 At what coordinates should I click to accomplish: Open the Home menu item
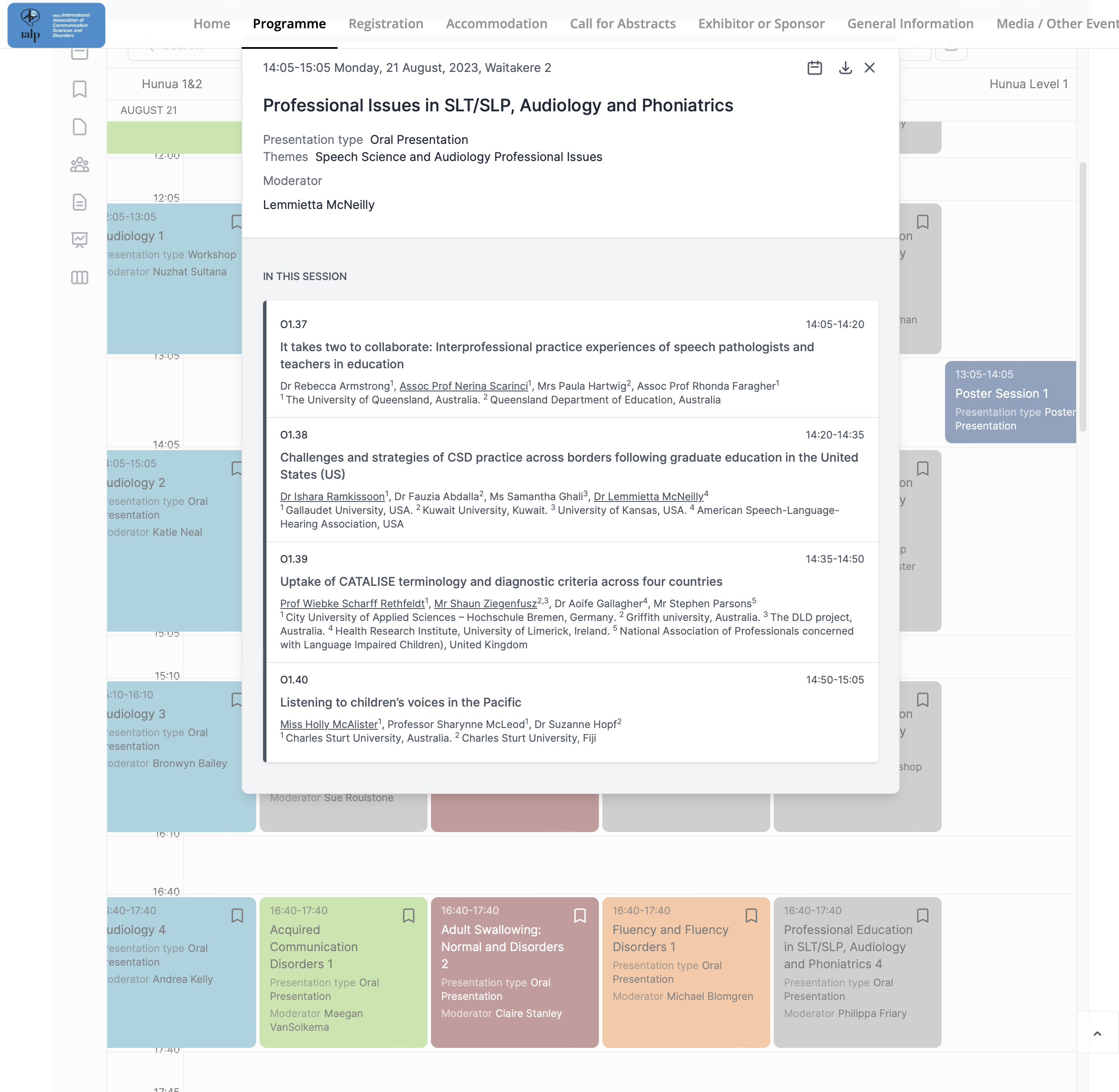tap(212, 24)
